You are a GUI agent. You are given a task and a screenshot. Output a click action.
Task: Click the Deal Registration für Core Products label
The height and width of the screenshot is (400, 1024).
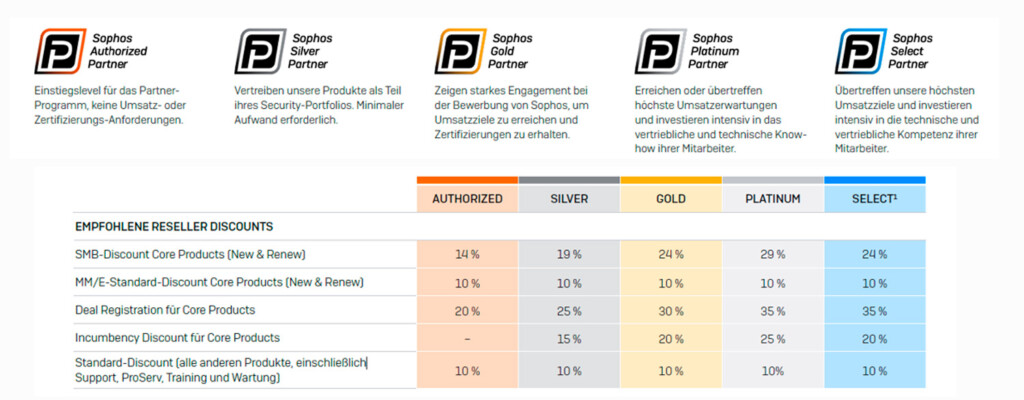165,310
